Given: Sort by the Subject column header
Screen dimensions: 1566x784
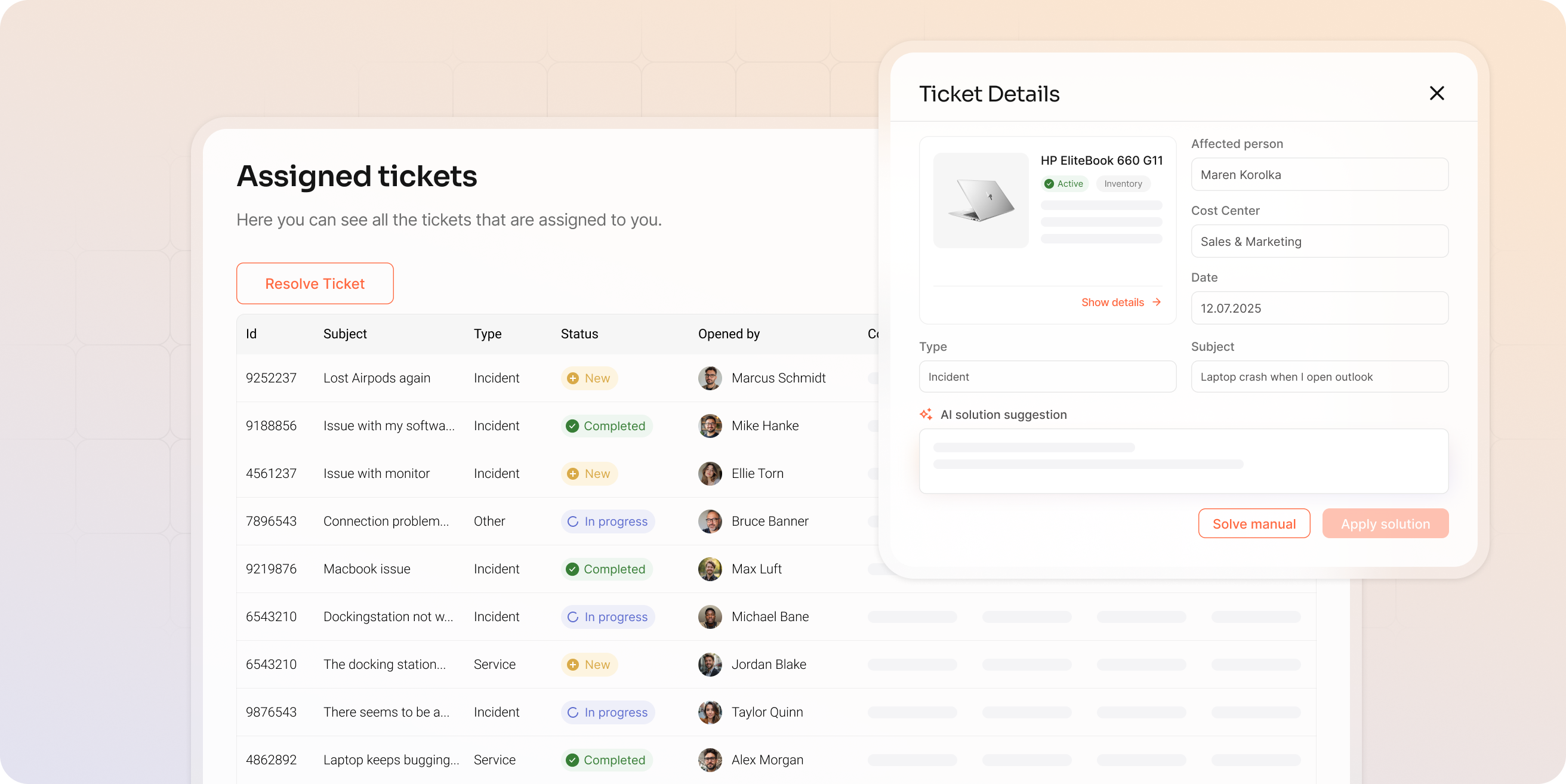Looking at the screenshot, I should pyautogui.click(x=345, y=334).
